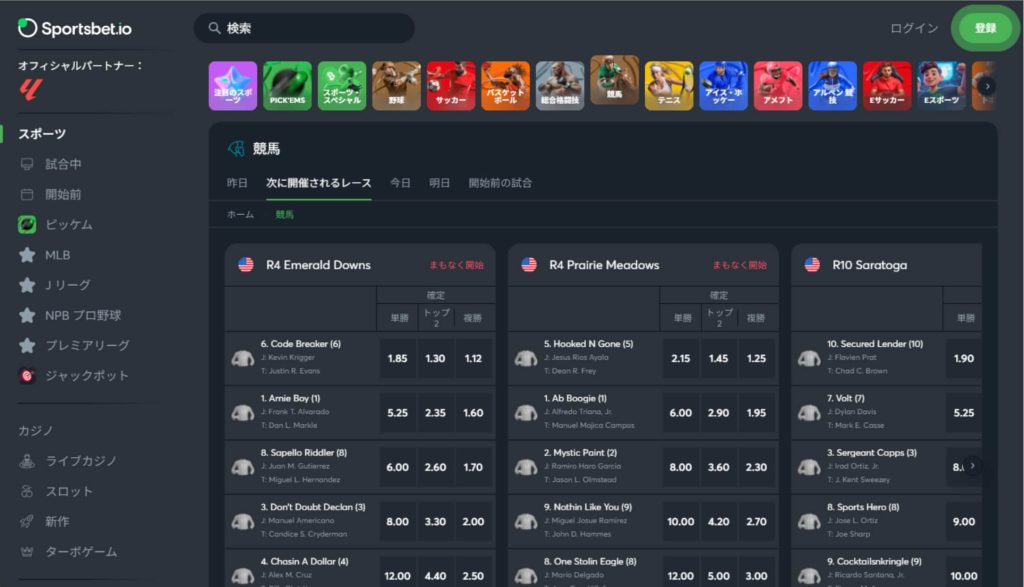1024x587 pixels.
Task: Select the テニス sport tile
Action: [x=669, y=86]
